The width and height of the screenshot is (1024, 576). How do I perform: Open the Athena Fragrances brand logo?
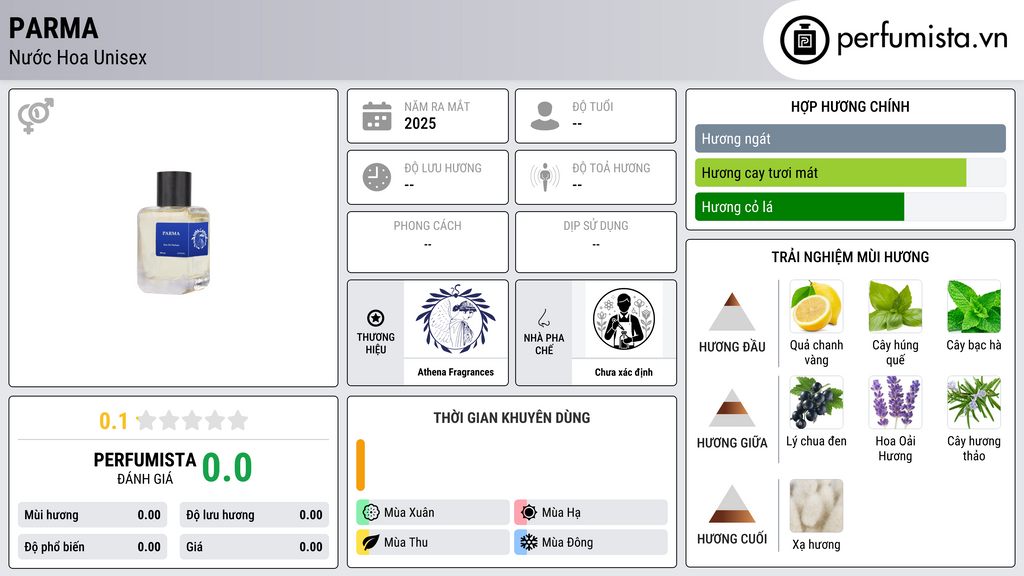(456, 319)
